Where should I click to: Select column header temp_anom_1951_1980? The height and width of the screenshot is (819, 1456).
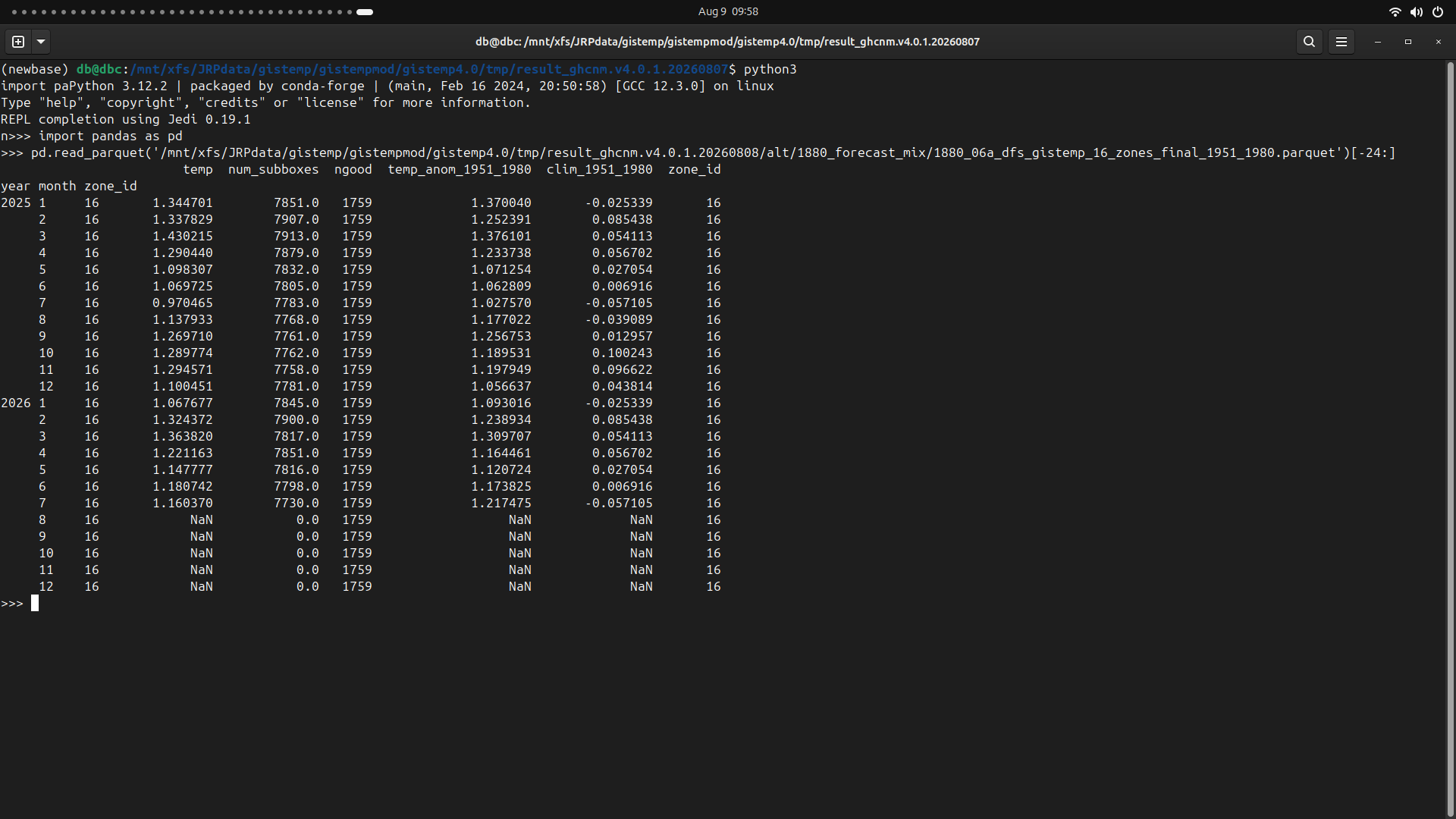tap(460, 169)
